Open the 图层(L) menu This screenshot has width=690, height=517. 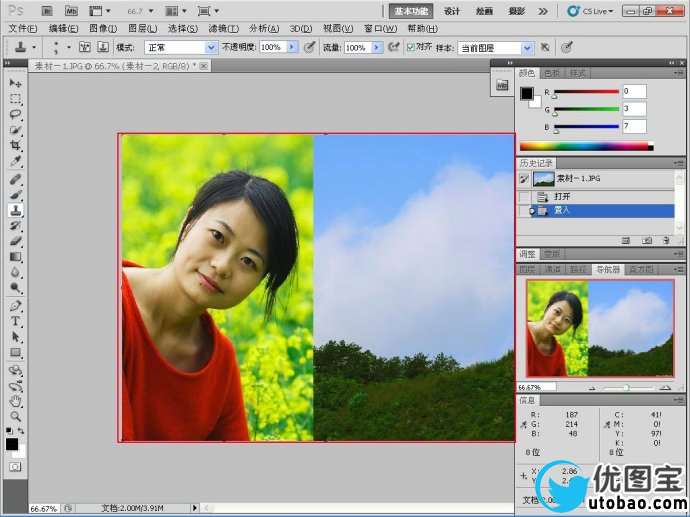[x=143, y=29]
